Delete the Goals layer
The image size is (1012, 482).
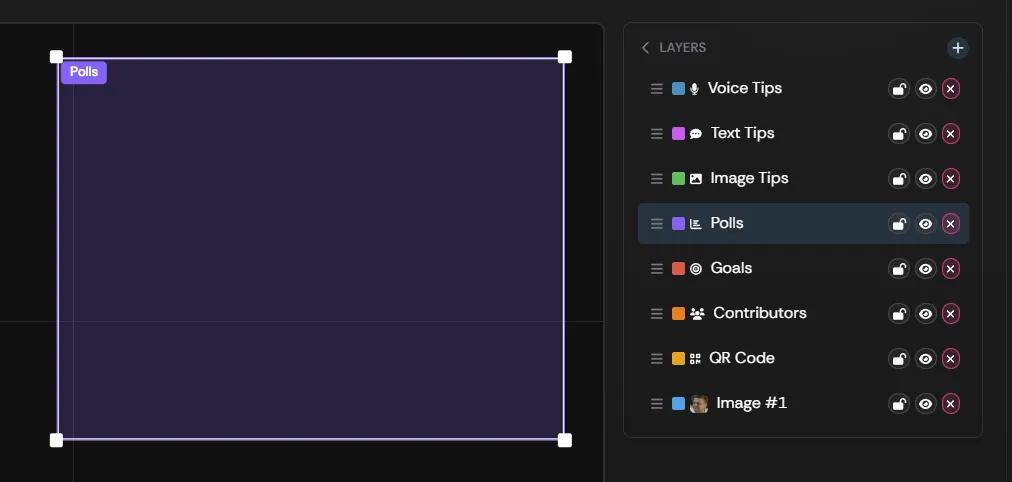(x=950, y=268)
